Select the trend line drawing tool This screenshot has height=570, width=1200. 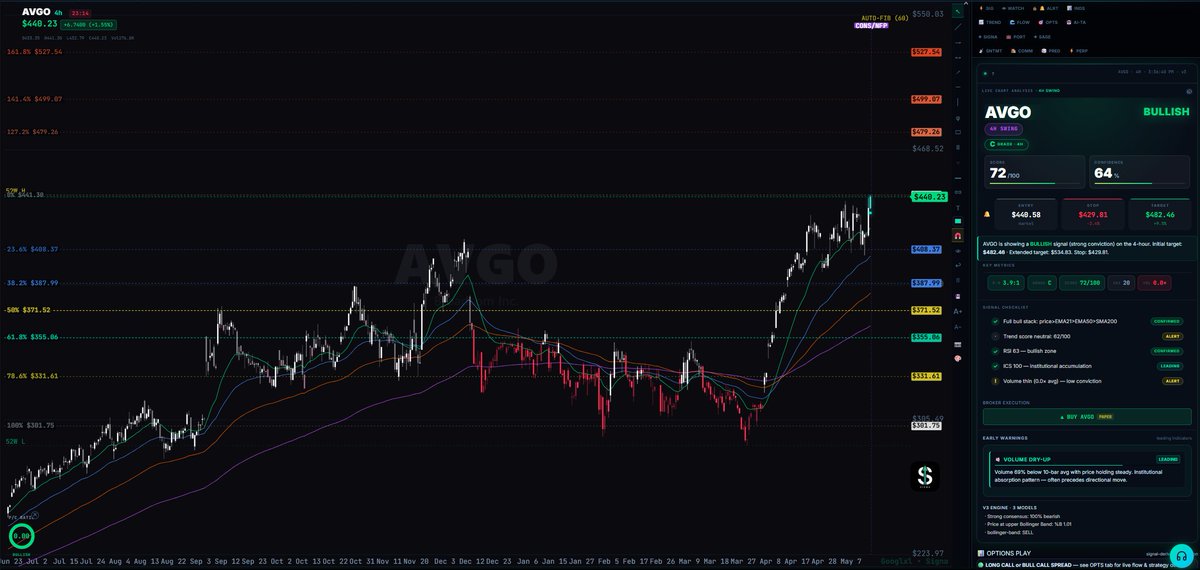(x=958, y=27)
